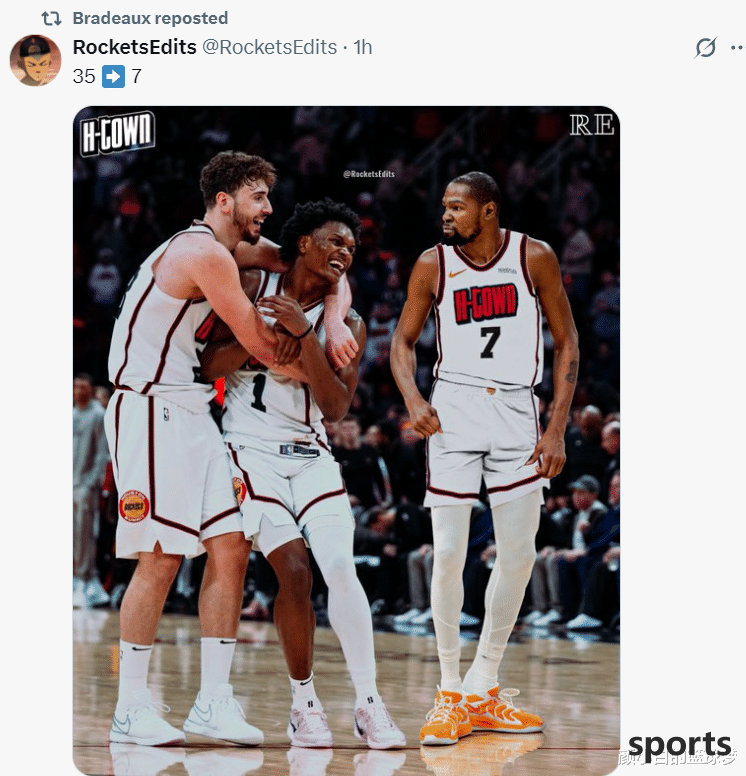This screenshot has height=776, width=746.
Task: Open the @RocketsEdits handle link
Action: click(x=269, y=48)
